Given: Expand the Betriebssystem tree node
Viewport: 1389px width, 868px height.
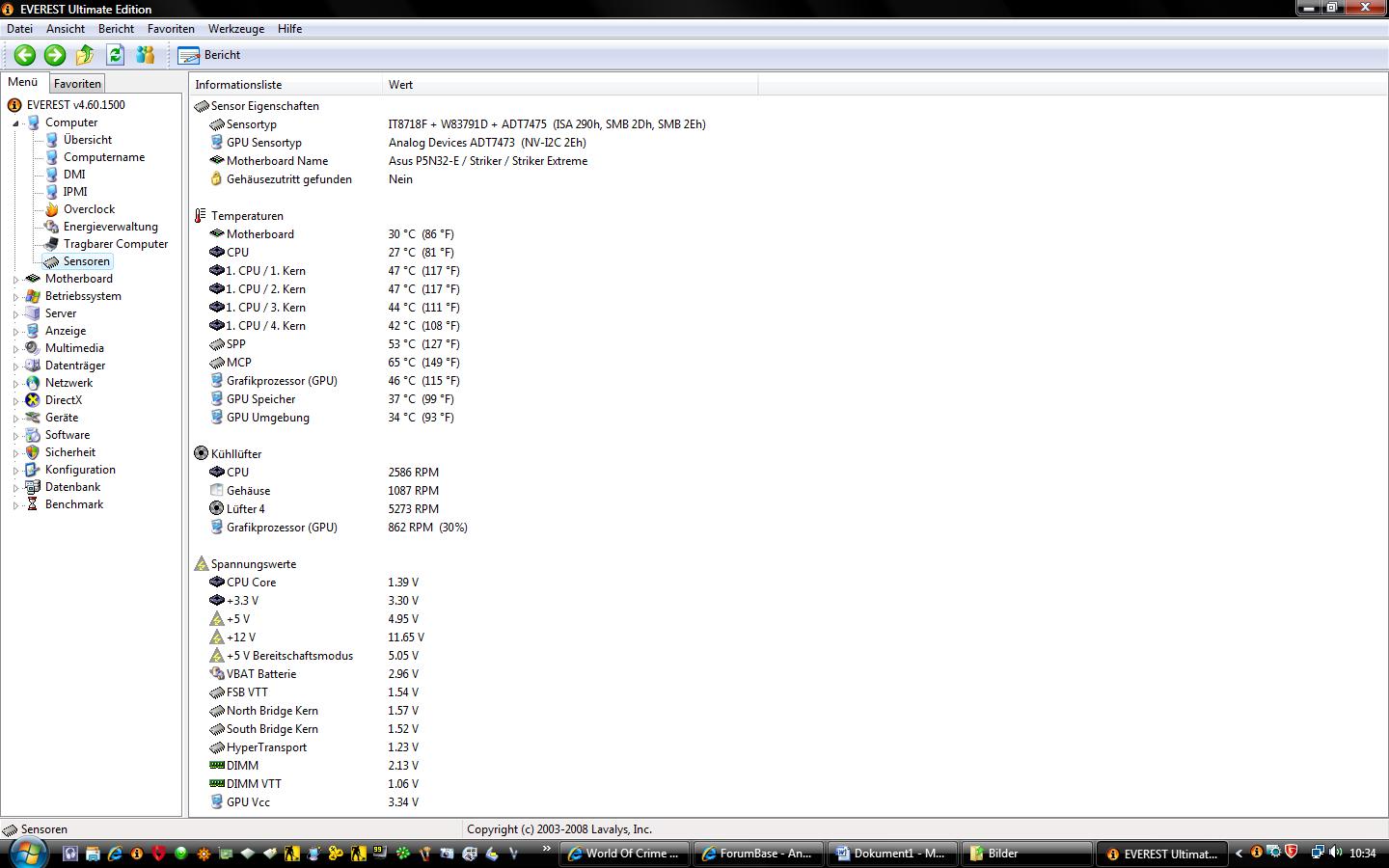Looking at the screenshot, I should [15, 297].
